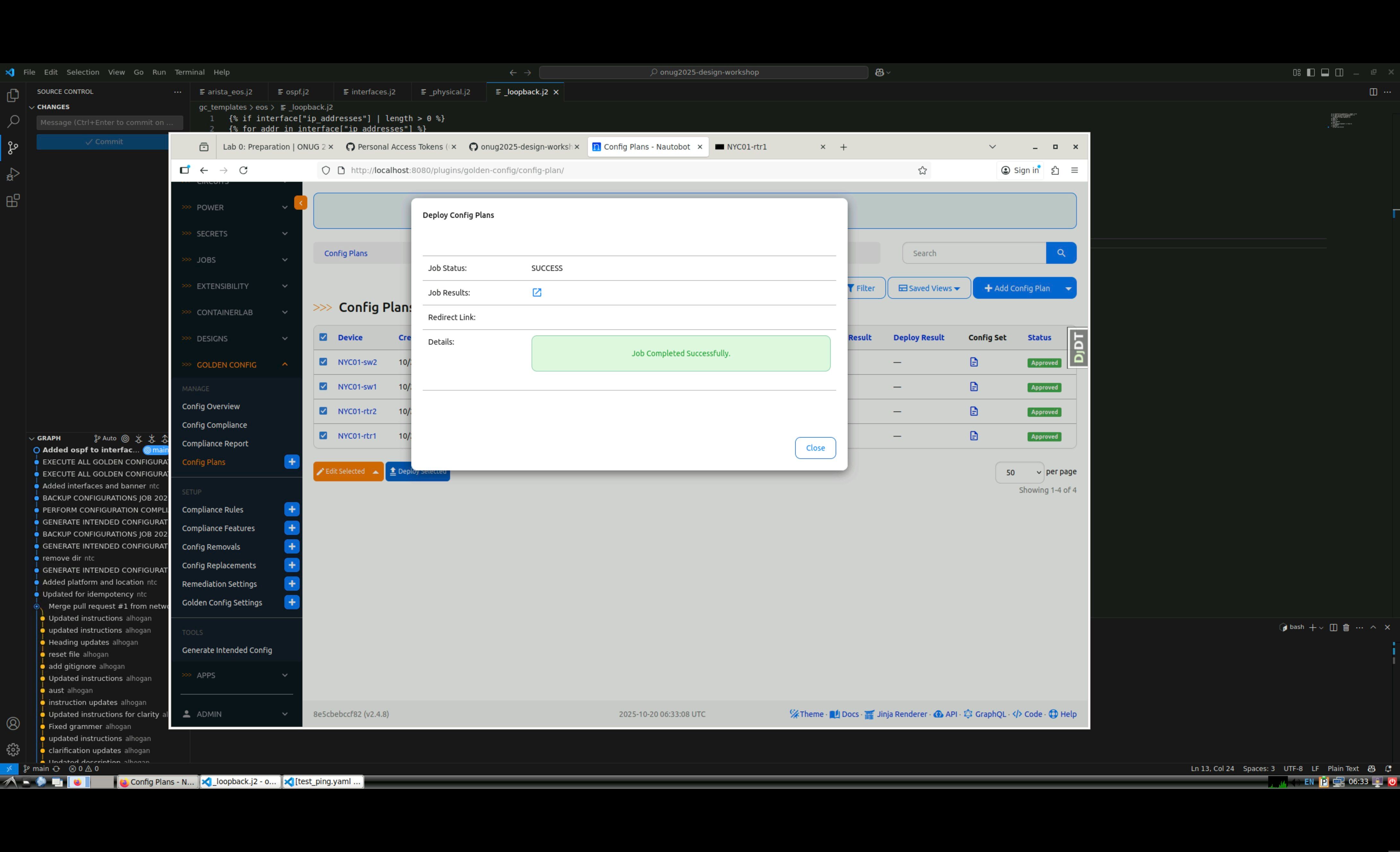Click the blue search magnifier button
The width and height of the screenshot is (1400, 852).
click(x=1060, y=253)
